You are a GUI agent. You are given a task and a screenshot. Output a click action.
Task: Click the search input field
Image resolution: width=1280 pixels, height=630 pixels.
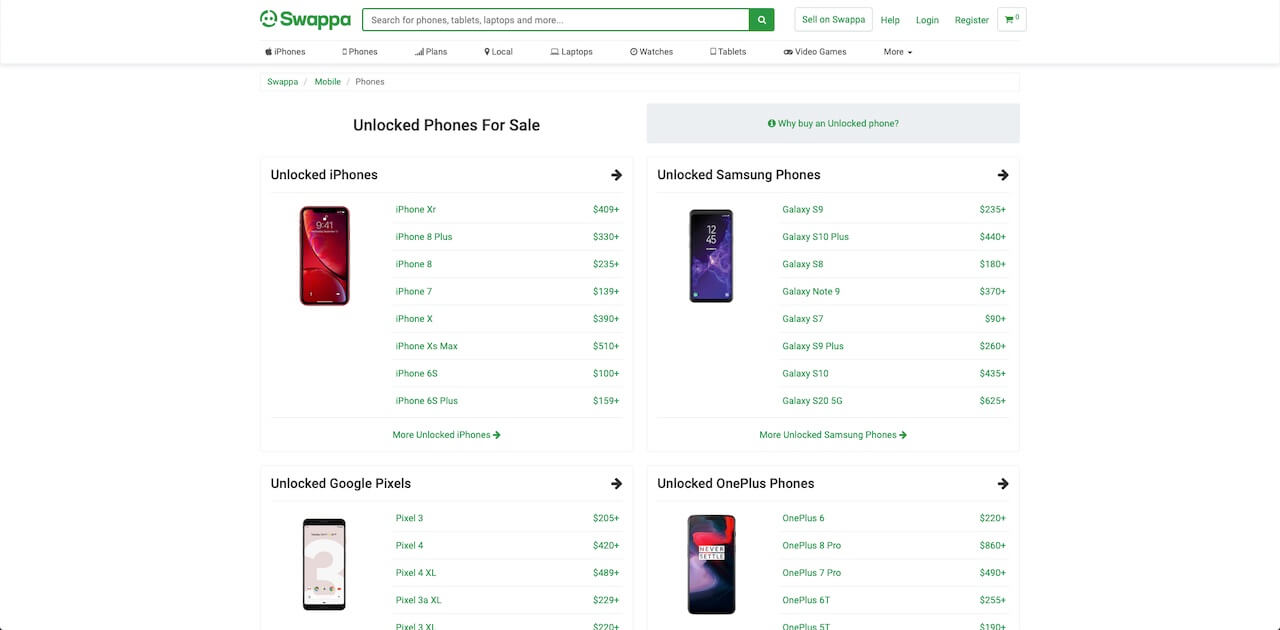(x=550, y=19)
